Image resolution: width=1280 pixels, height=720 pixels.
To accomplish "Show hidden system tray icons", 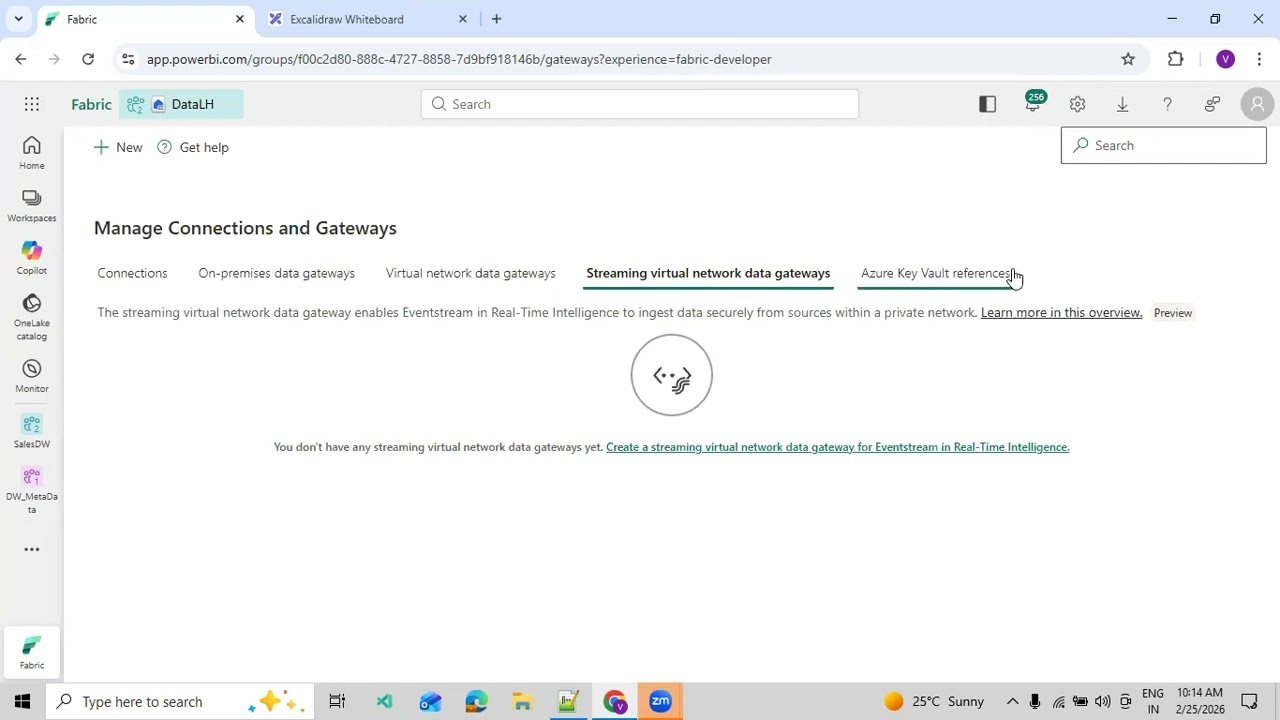I will pos(1012,701).
